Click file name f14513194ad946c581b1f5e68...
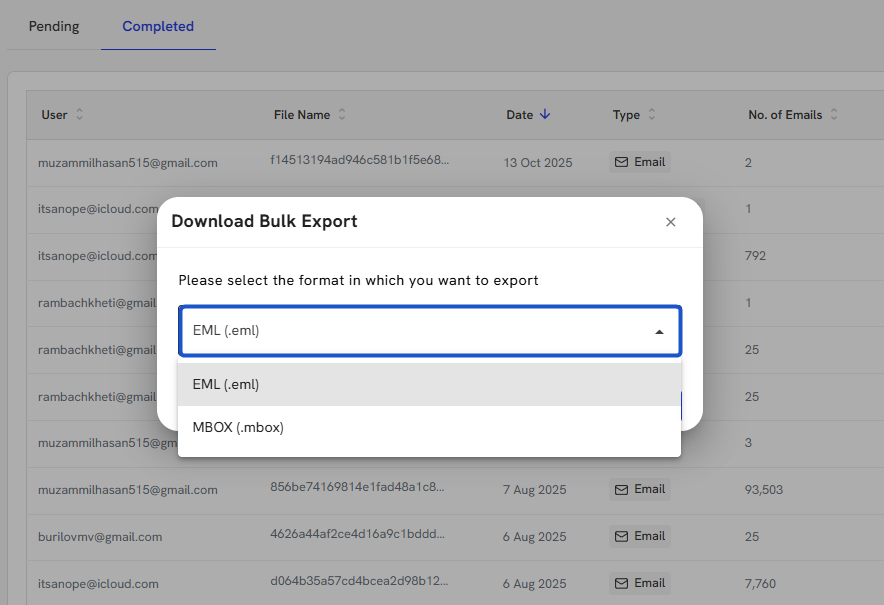Screen dimensions: 884x605 (359, 160)
